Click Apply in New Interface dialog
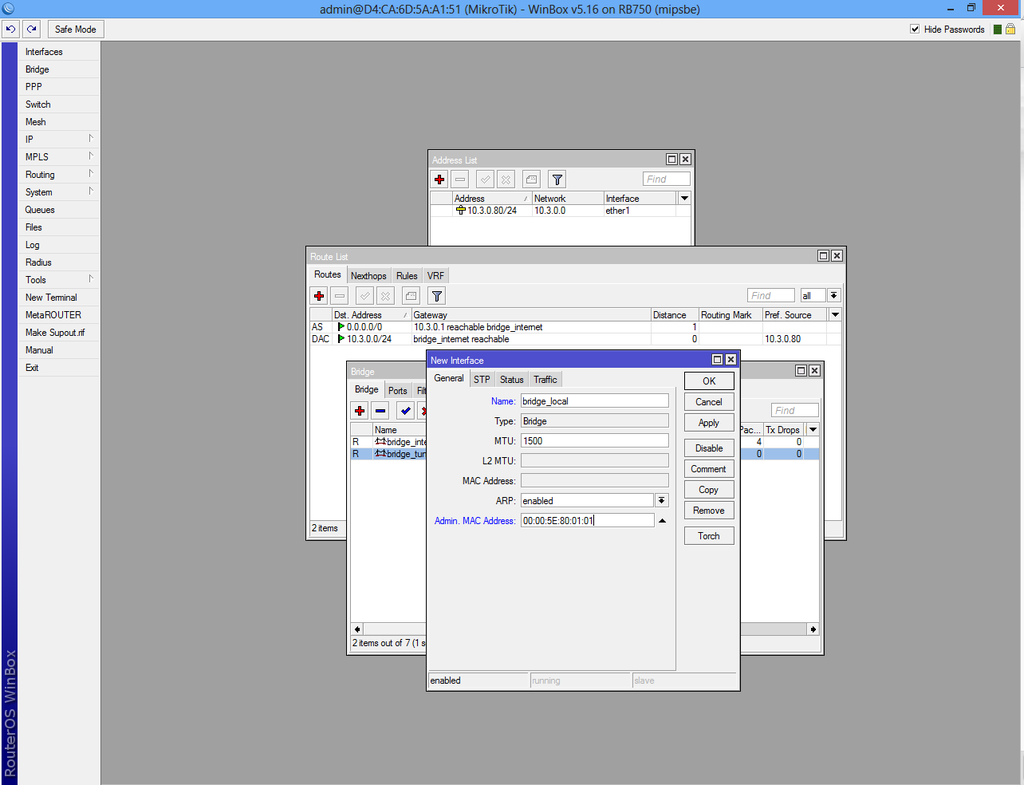Viewport: 1024px width, 785px height. [708, 423]
